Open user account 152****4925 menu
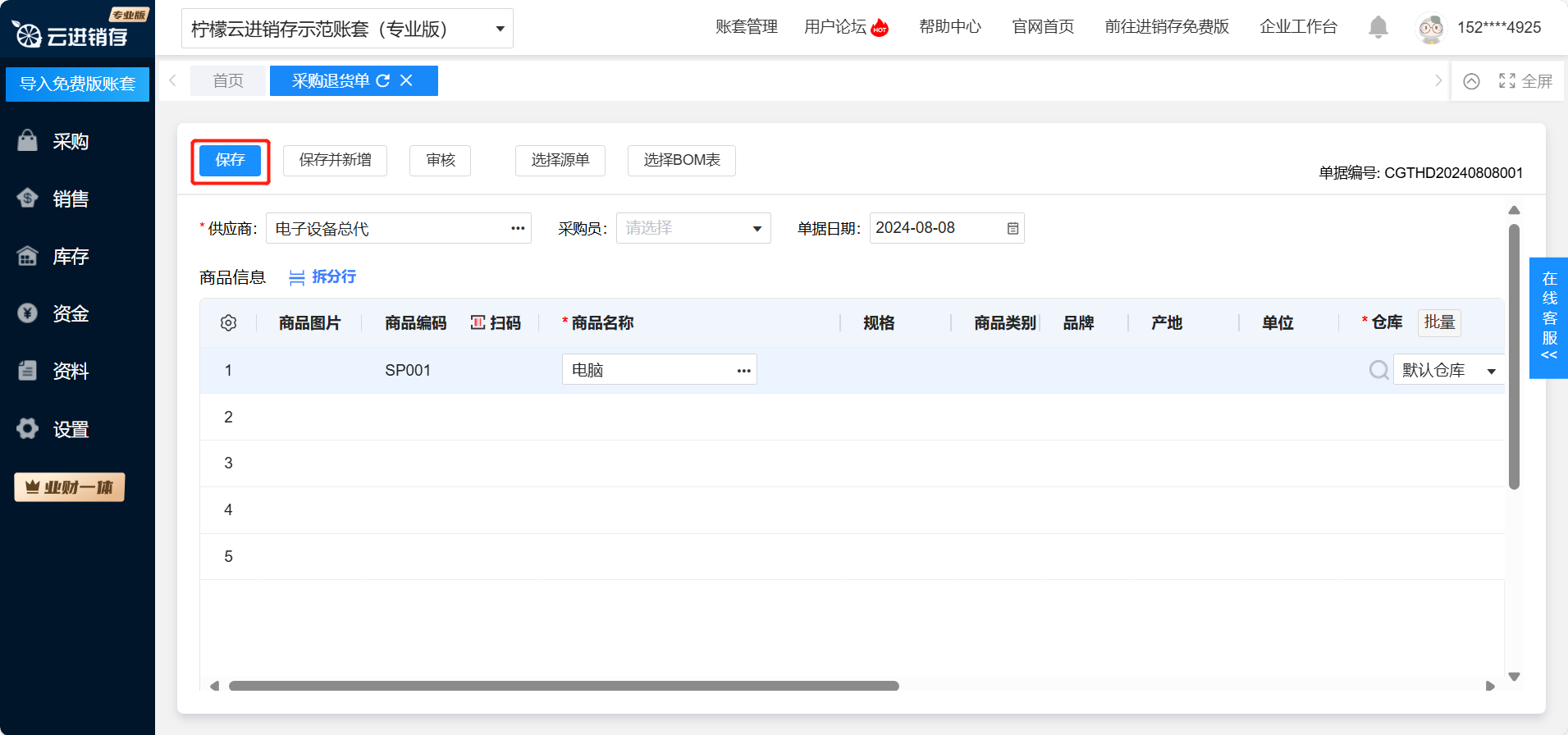Image resolution: width=1568 pixels, height=735 pixels. [1499, 28]
